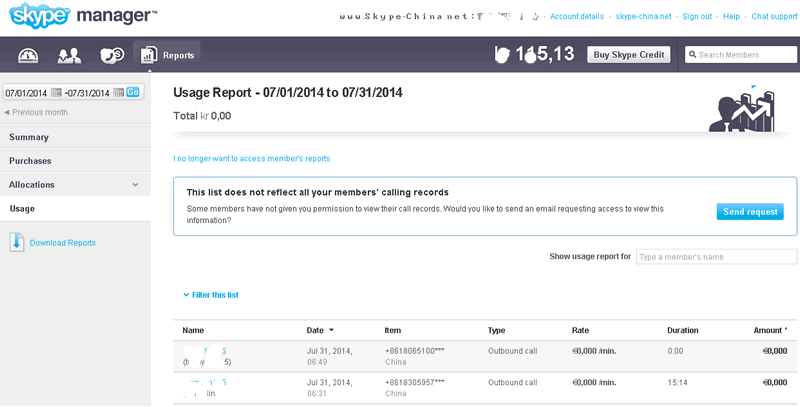Open the Download Reports link
The width and height of the screenshot is (800, 407).
pyautogui.click(x=63, y=243)
